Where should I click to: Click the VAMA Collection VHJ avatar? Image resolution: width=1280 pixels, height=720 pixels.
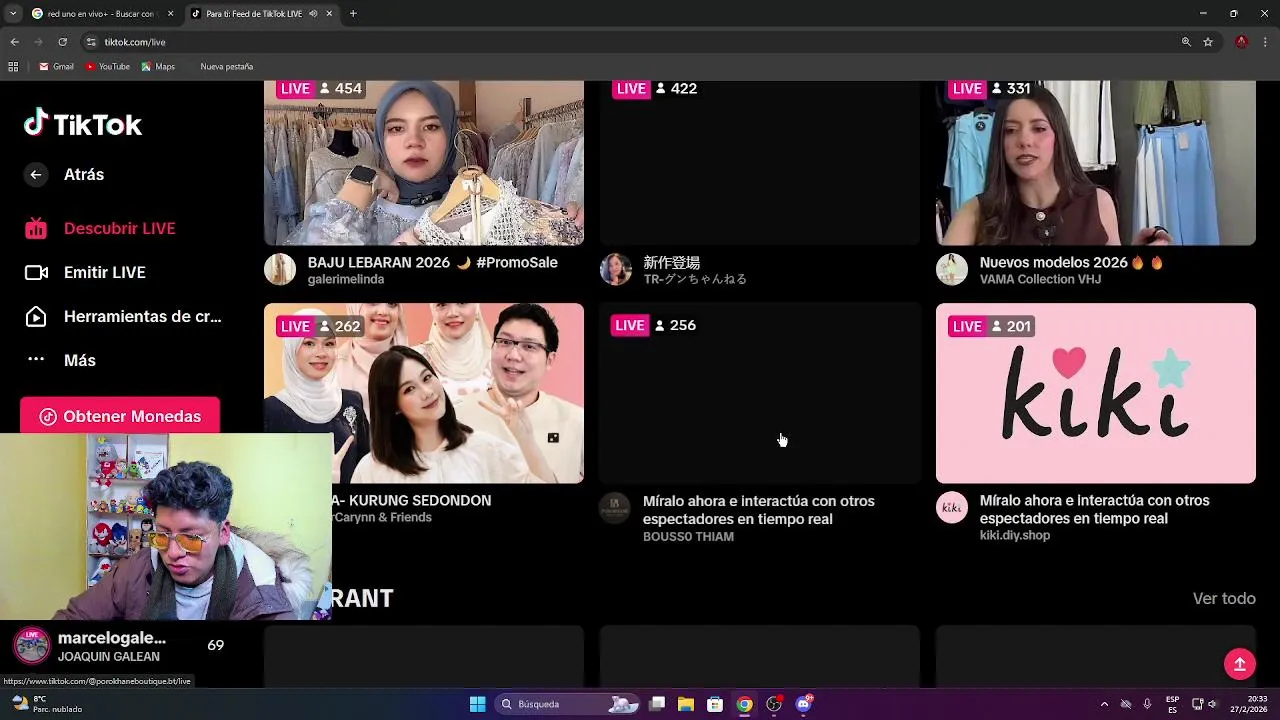(x=952, y=270)
